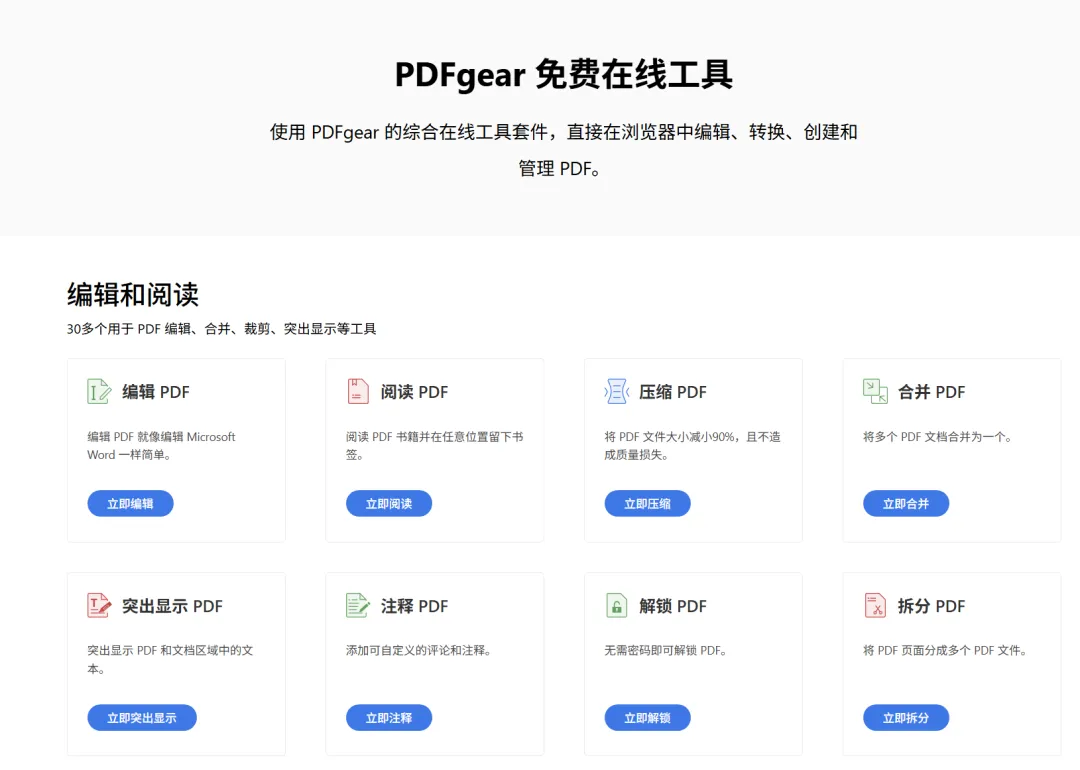This screenshot has width=1080, height=770.
Task: Click description 编辑 PDF 就像编辑 Microsoft Word
Action: tap(161, 446)
